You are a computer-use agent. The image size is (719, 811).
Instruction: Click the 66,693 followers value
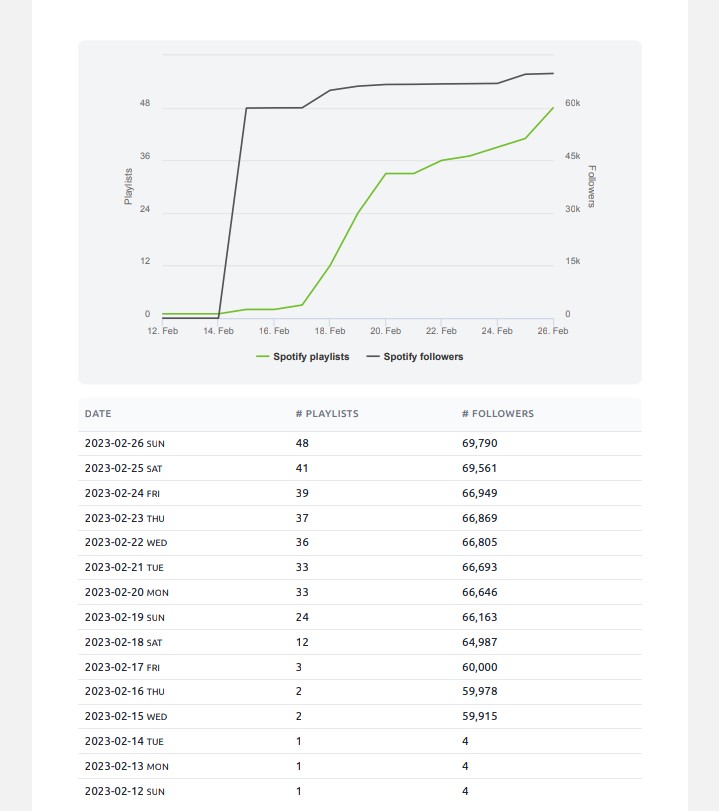coord(480,567)
